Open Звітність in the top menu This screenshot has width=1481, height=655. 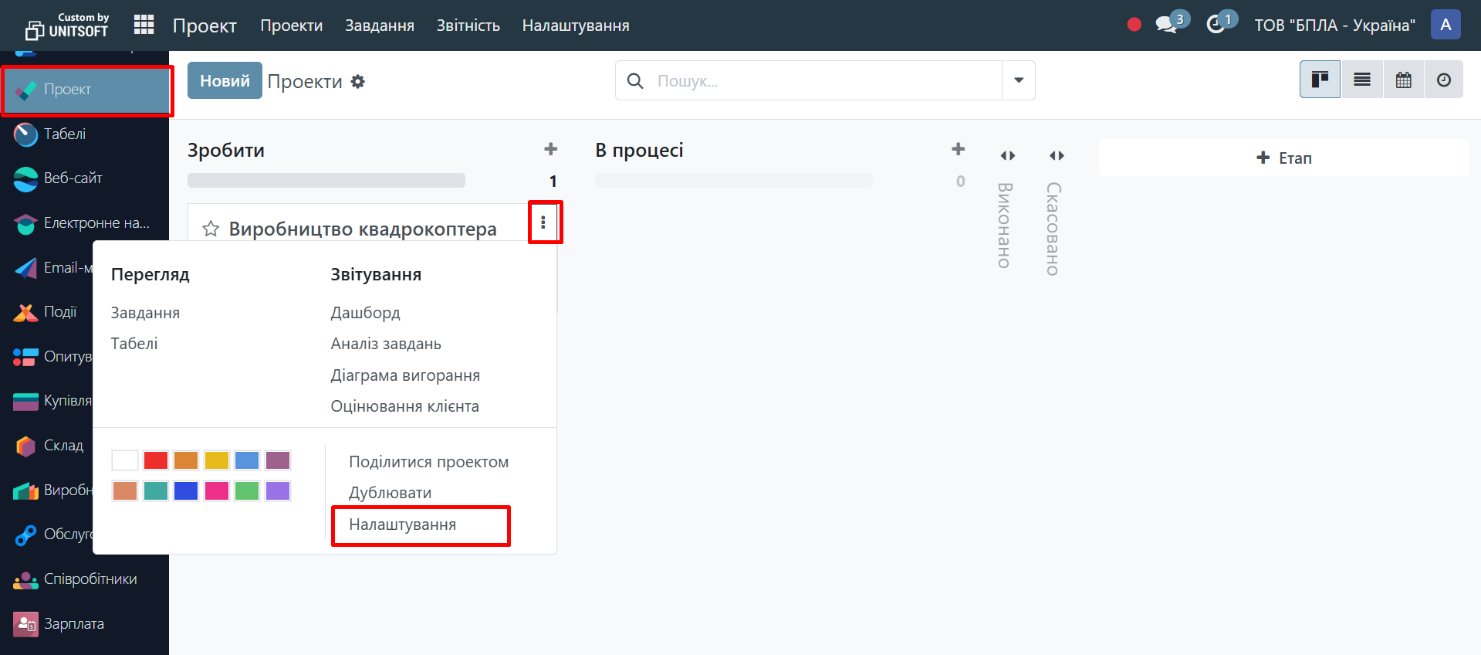(x=468, y=25)
